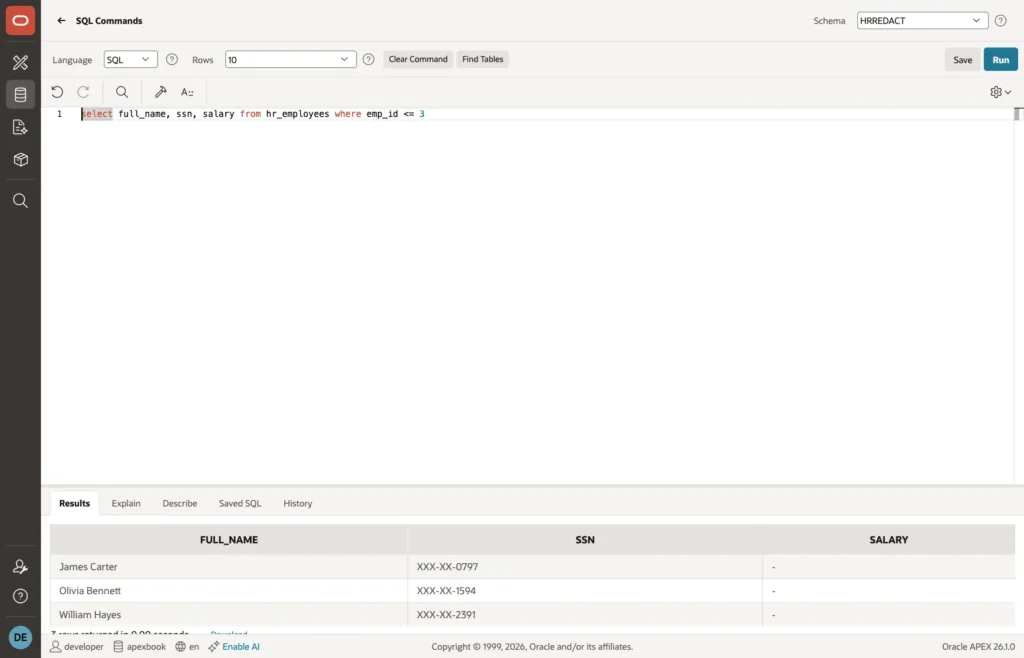Select the XXX-XX-0797 SSN cell
Viewport: 1024px width, 658px height.
pyautogui.click(x=584, y=567)
